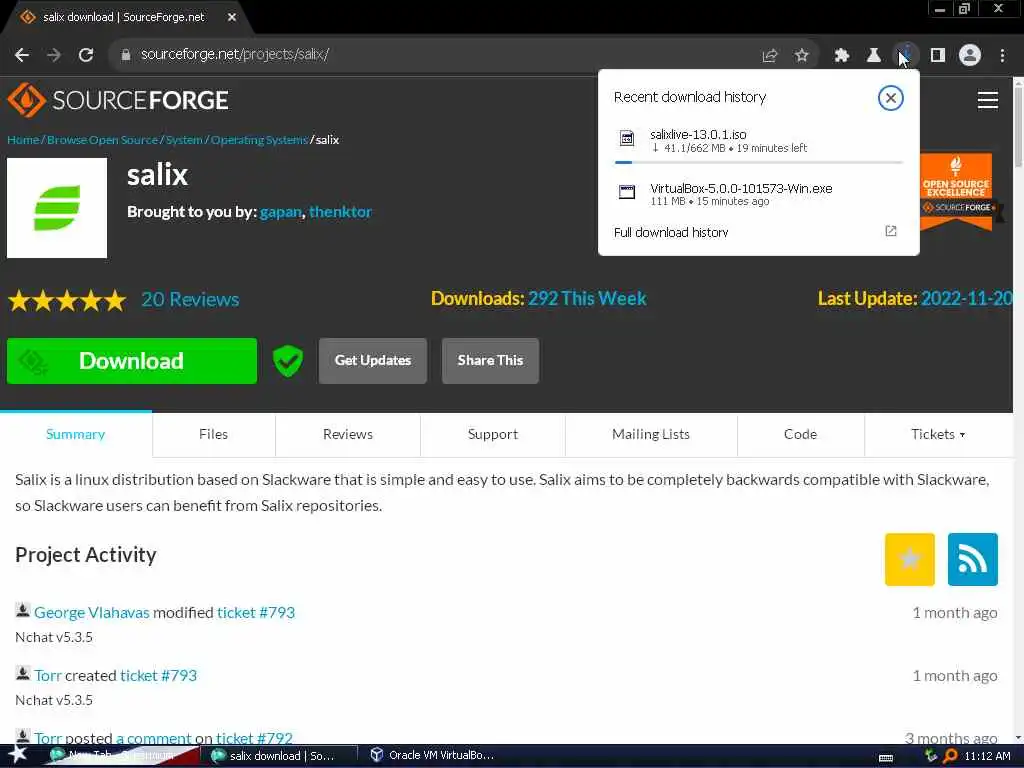Expand the Tickets dropdown tab

938,434
